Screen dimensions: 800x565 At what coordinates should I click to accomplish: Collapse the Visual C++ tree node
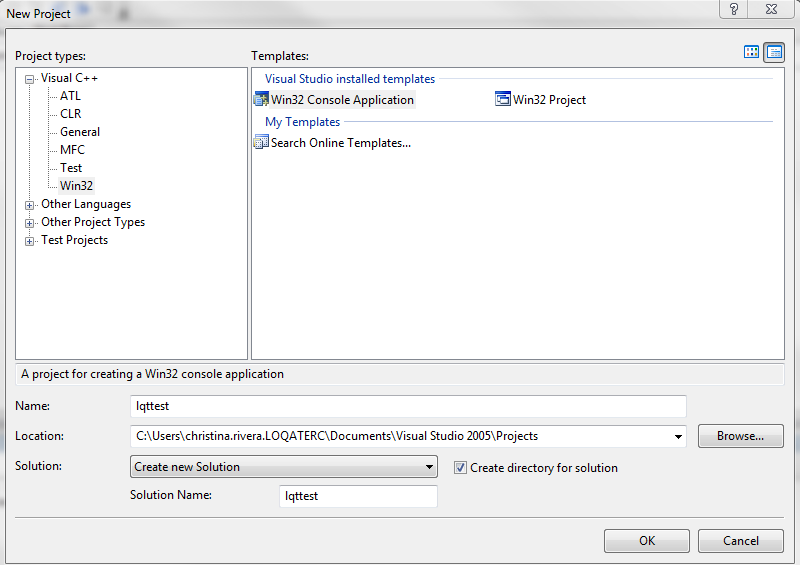pyautogui.click(x=30, y=79)
